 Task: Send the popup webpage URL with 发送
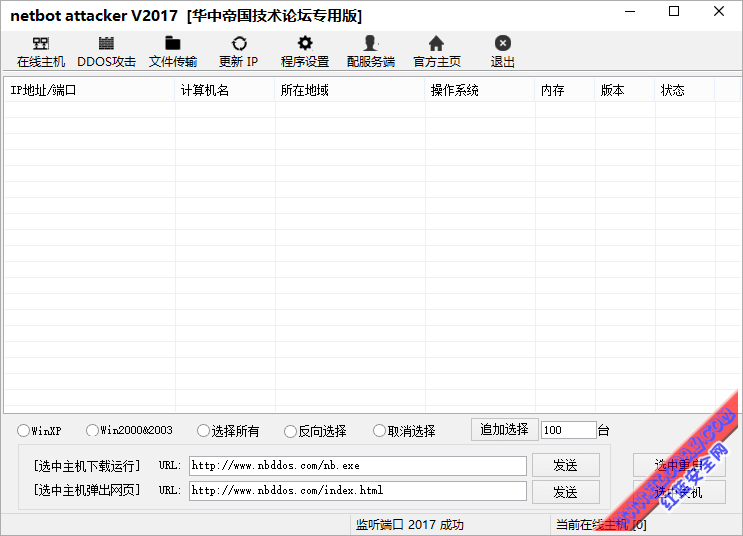[566, 492]
